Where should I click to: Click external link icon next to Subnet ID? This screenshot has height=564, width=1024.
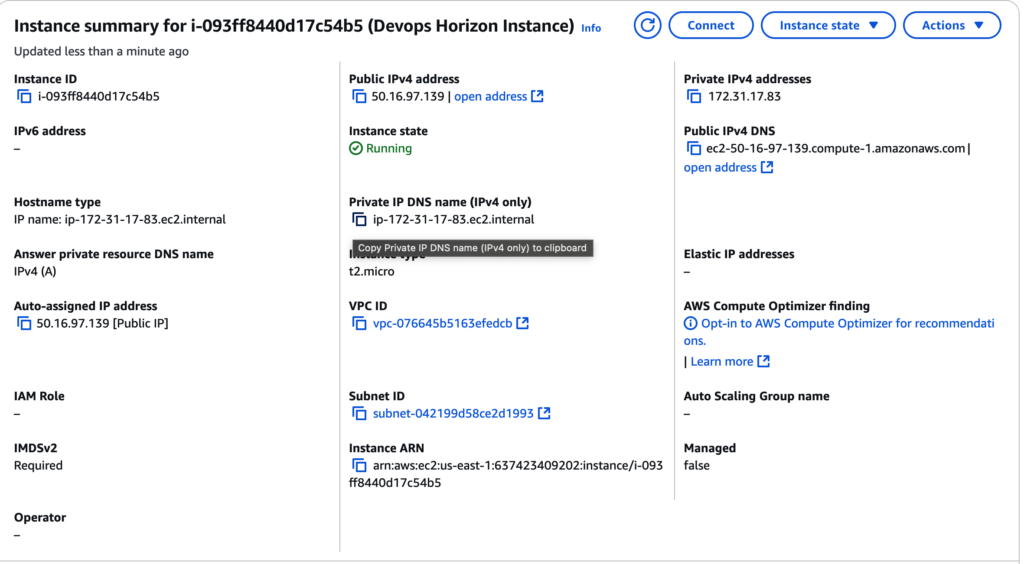coord(544,413)
